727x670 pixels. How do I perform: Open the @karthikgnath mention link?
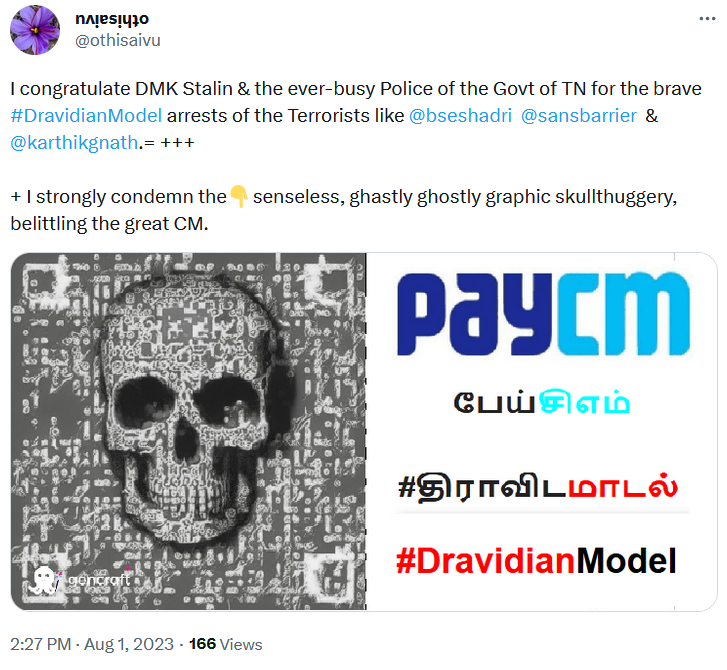tap(74, 143)
